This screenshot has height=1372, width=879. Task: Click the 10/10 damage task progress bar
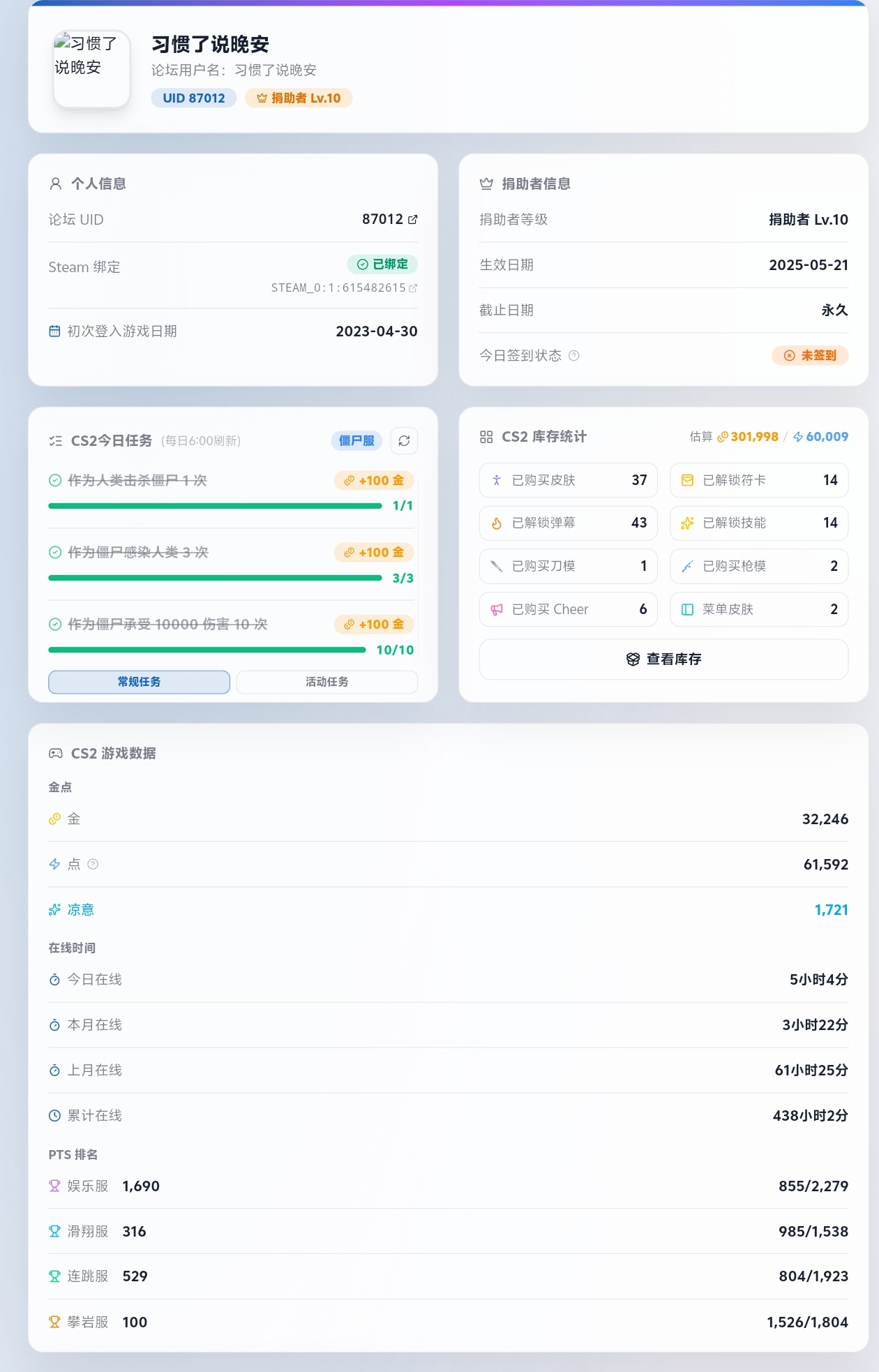(207, 650)
